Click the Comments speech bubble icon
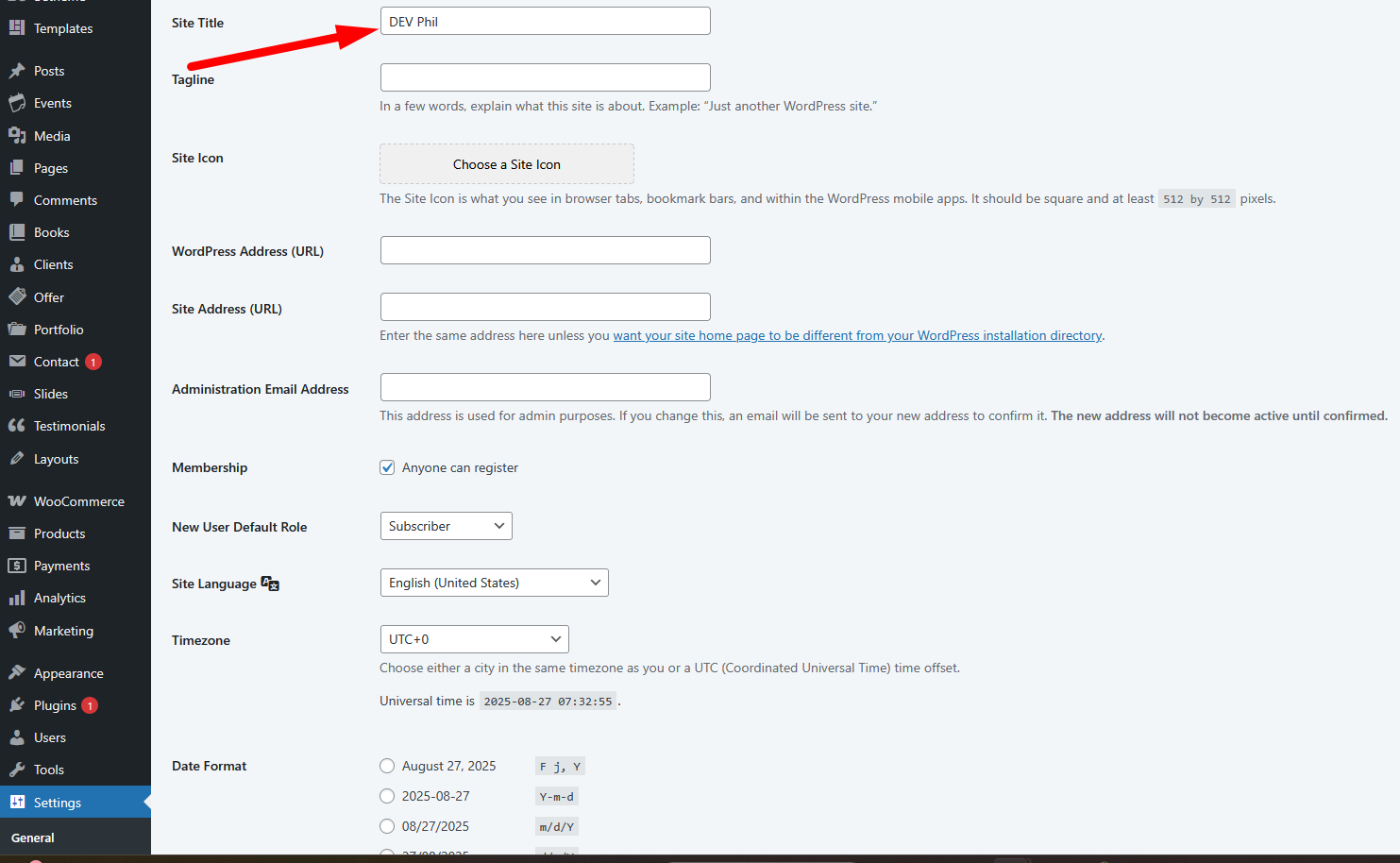Viewport: 1400px width, 863px height. click(17, 200)
